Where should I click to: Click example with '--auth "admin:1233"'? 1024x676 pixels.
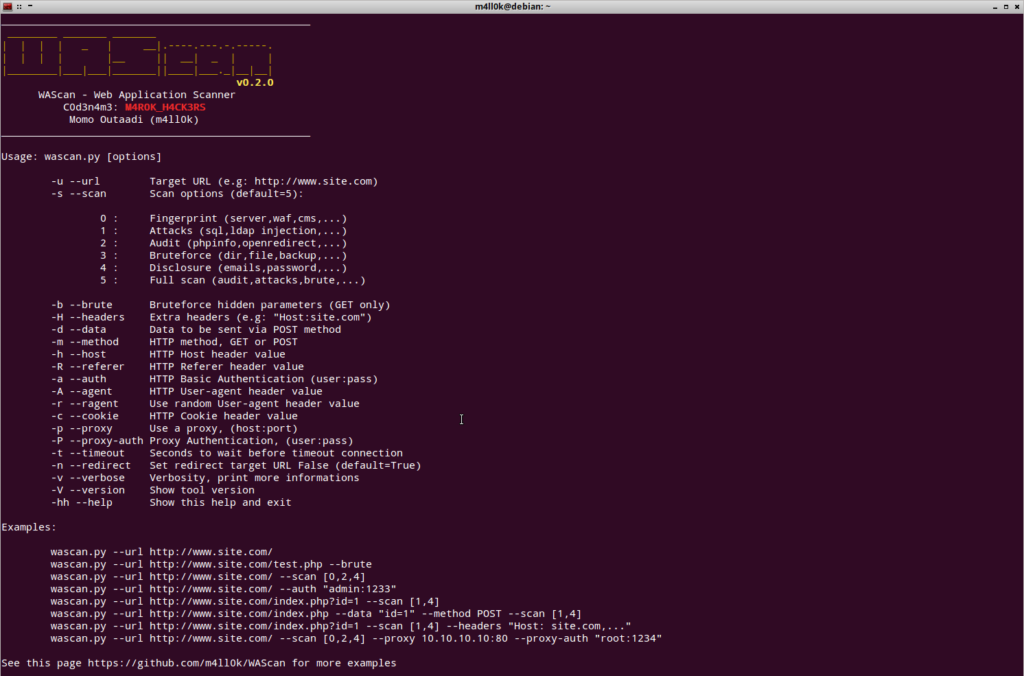coord(223,589)
